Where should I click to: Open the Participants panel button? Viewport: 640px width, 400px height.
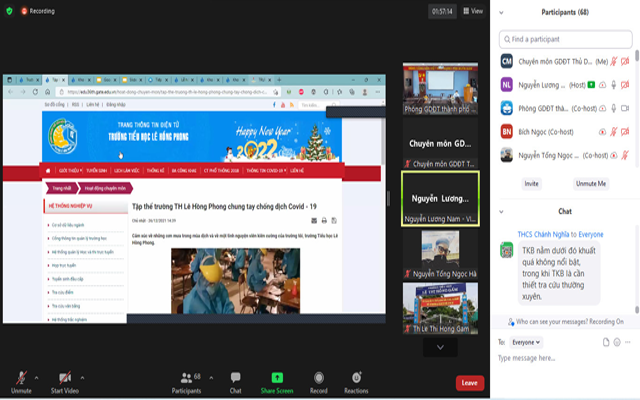[187, 382]
